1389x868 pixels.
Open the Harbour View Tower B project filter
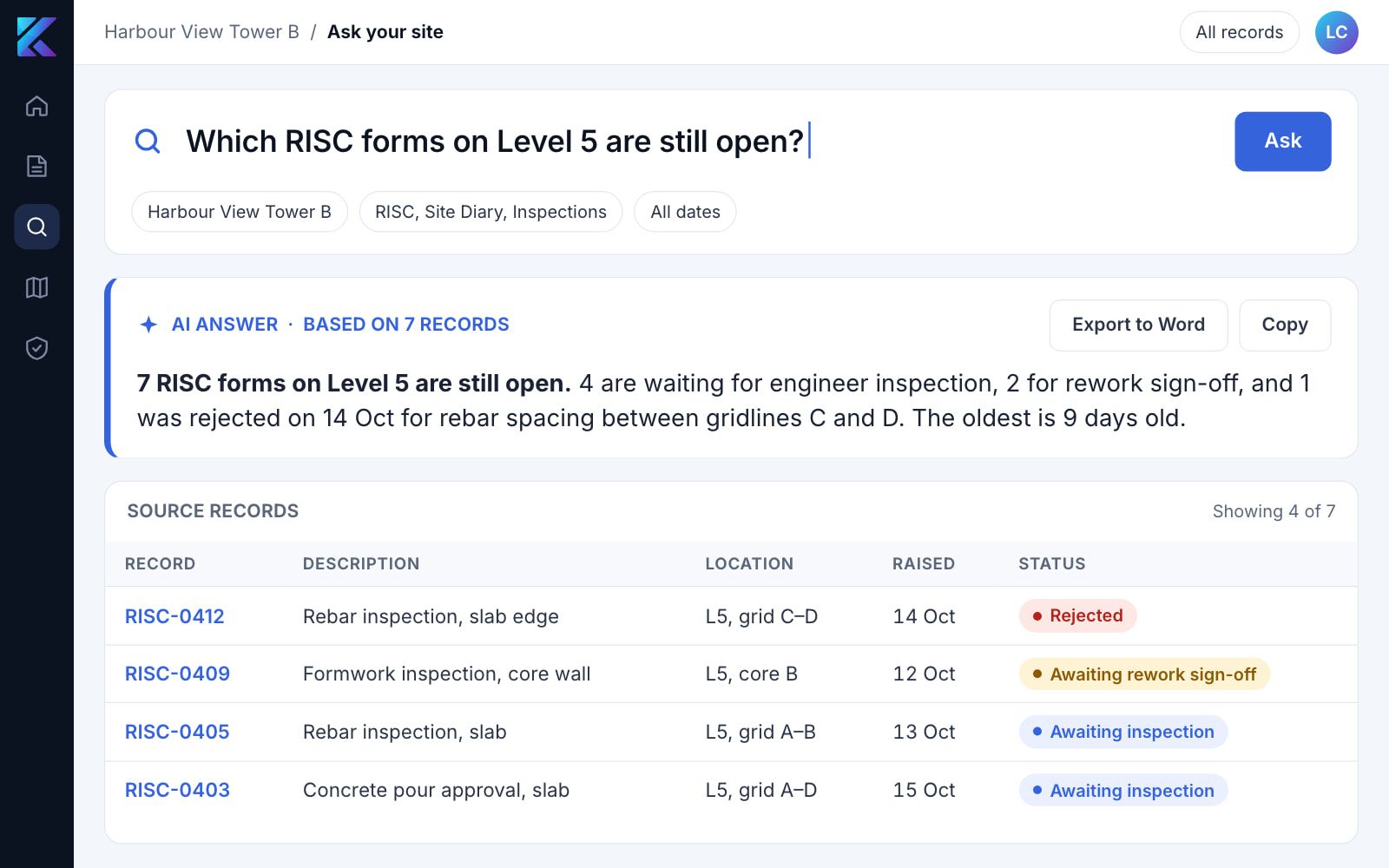tap(240, 212)
